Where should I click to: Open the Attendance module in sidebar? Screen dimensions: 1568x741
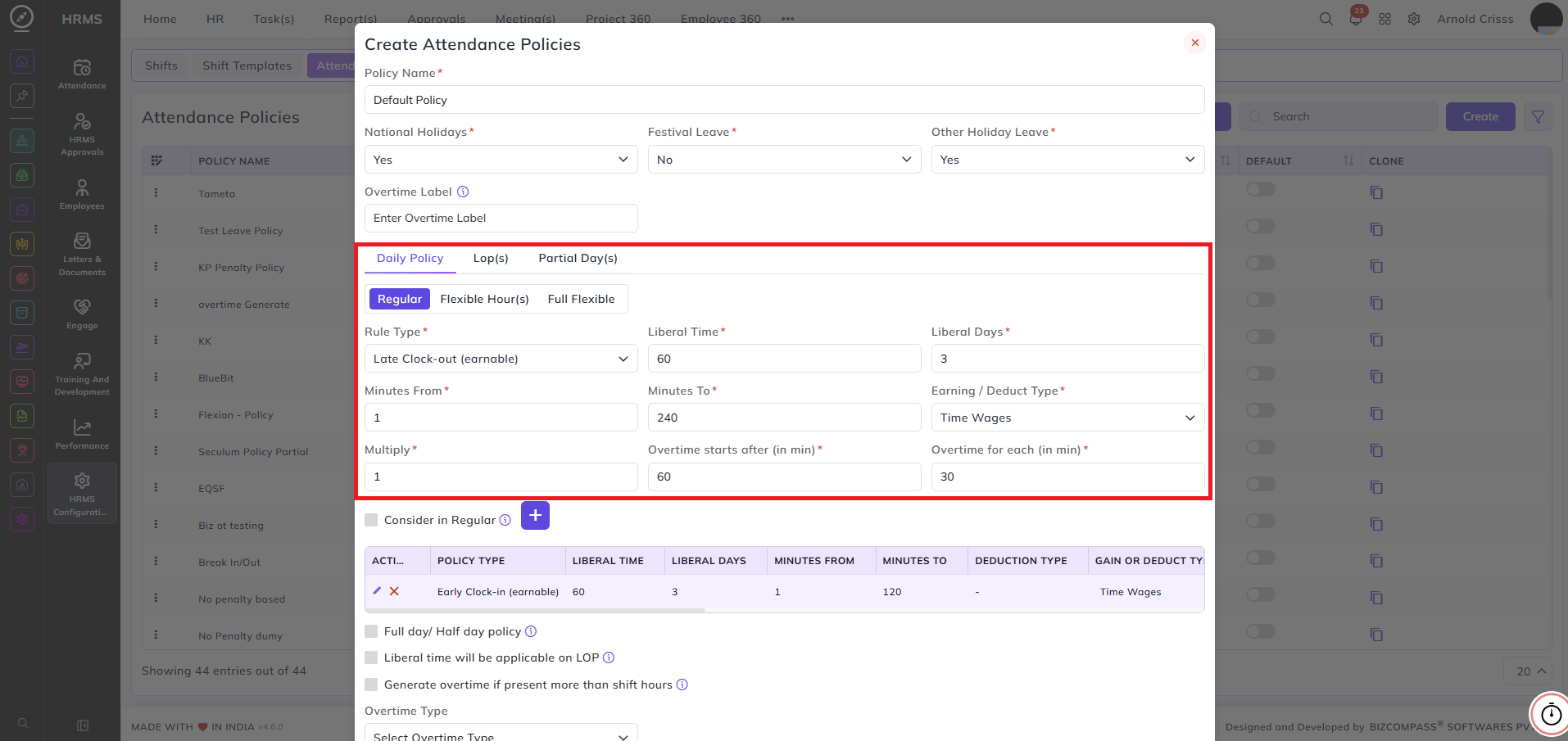82,74
